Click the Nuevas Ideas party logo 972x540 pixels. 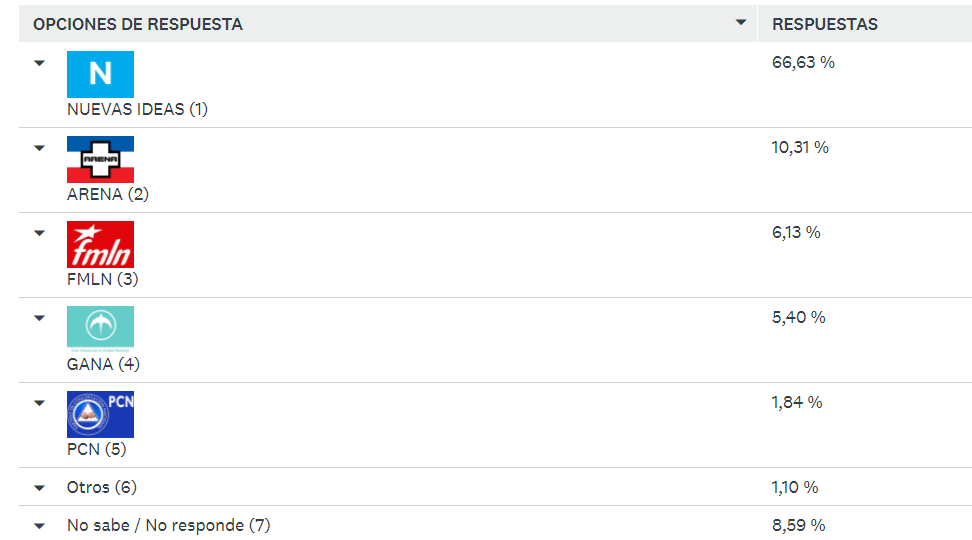tap(100, 74)
